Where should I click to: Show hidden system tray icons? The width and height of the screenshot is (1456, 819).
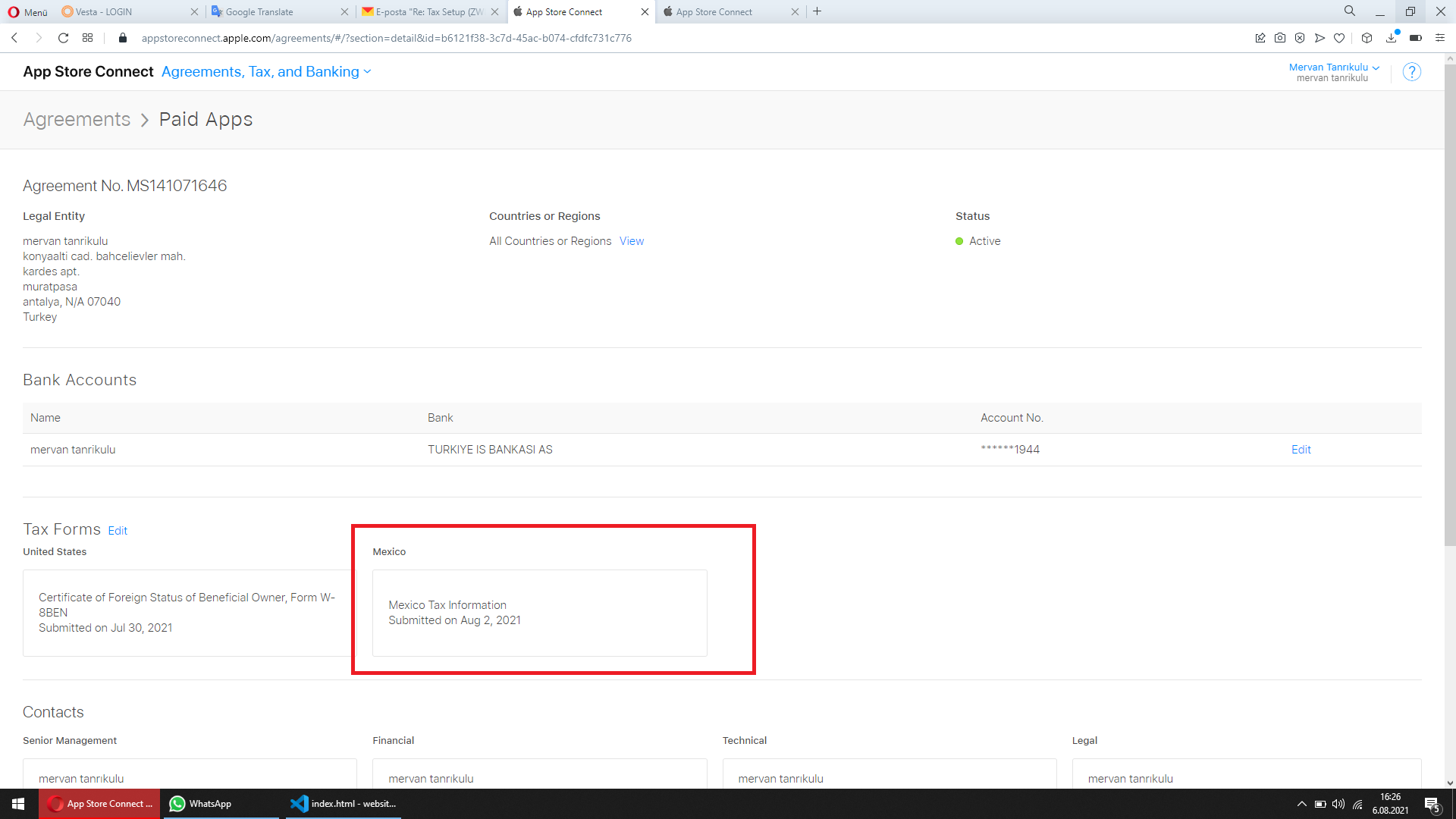1302,804
